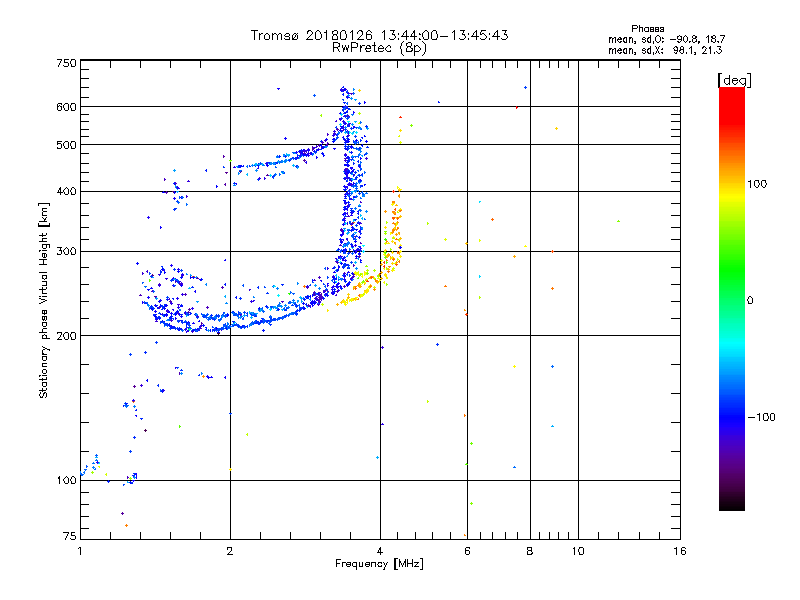Click the y-axis tick label "75"
The image size is (800, 600).
tap(70, 536)
